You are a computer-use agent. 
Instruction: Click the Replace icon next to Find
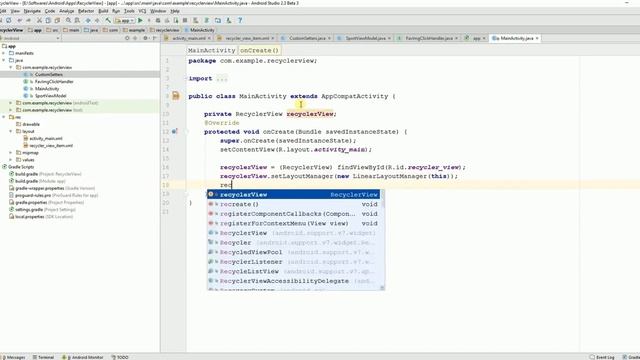pos(77,20)
